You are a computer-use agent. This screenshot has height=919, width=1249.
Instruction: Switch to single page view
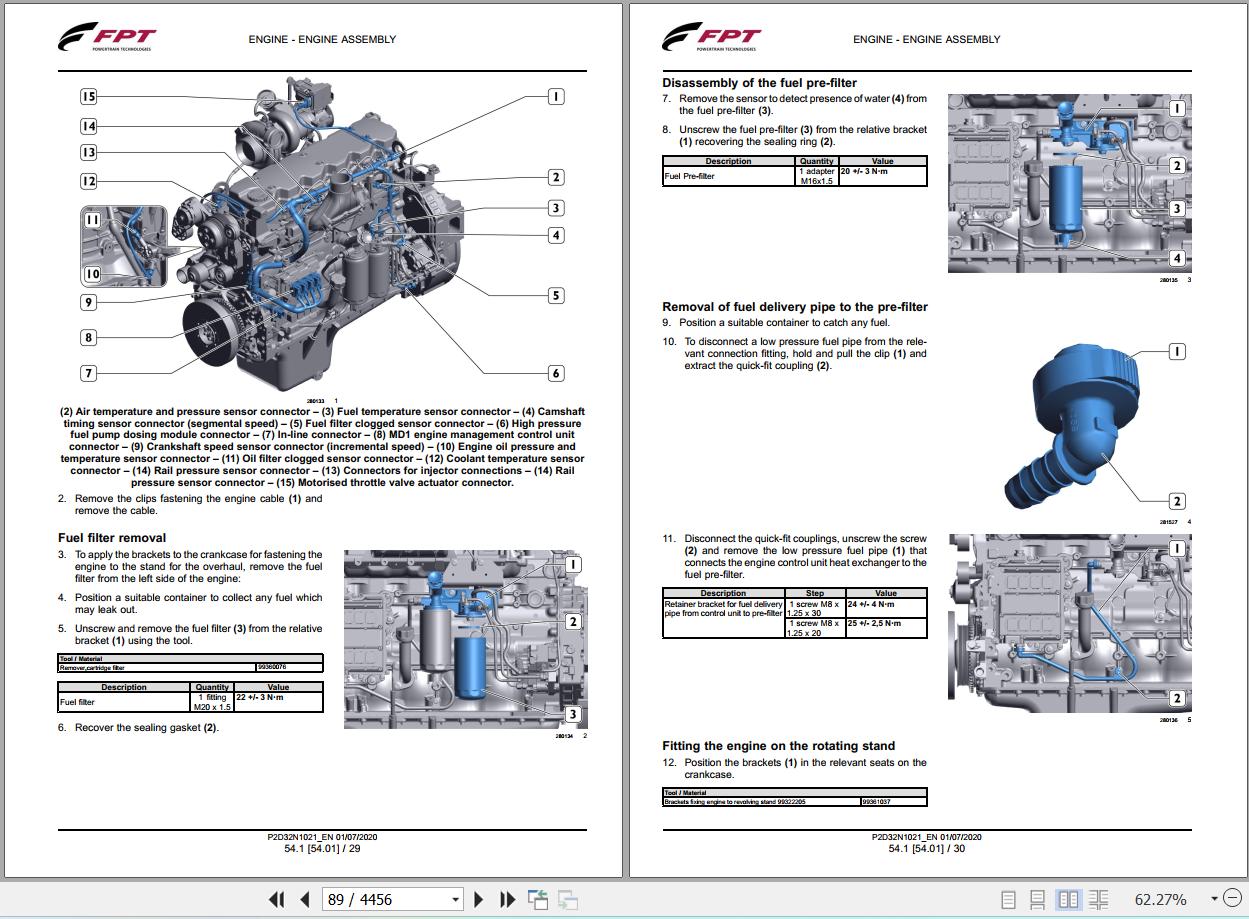point(1008,900)
